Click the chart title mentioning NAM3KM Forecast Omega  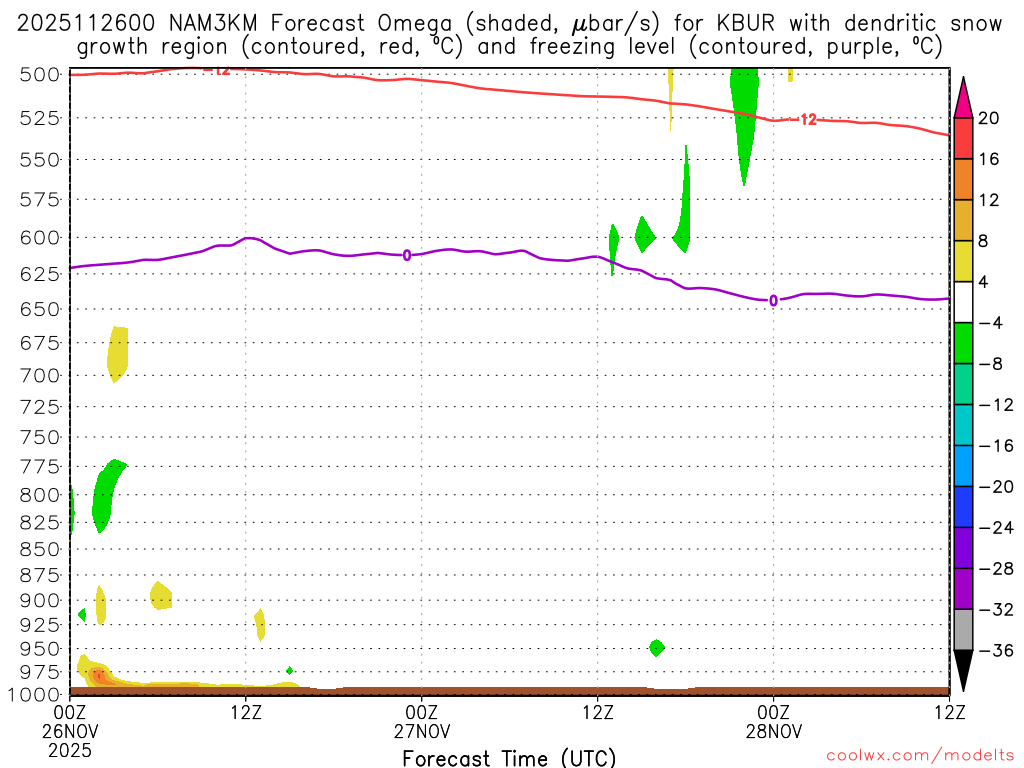509,35
